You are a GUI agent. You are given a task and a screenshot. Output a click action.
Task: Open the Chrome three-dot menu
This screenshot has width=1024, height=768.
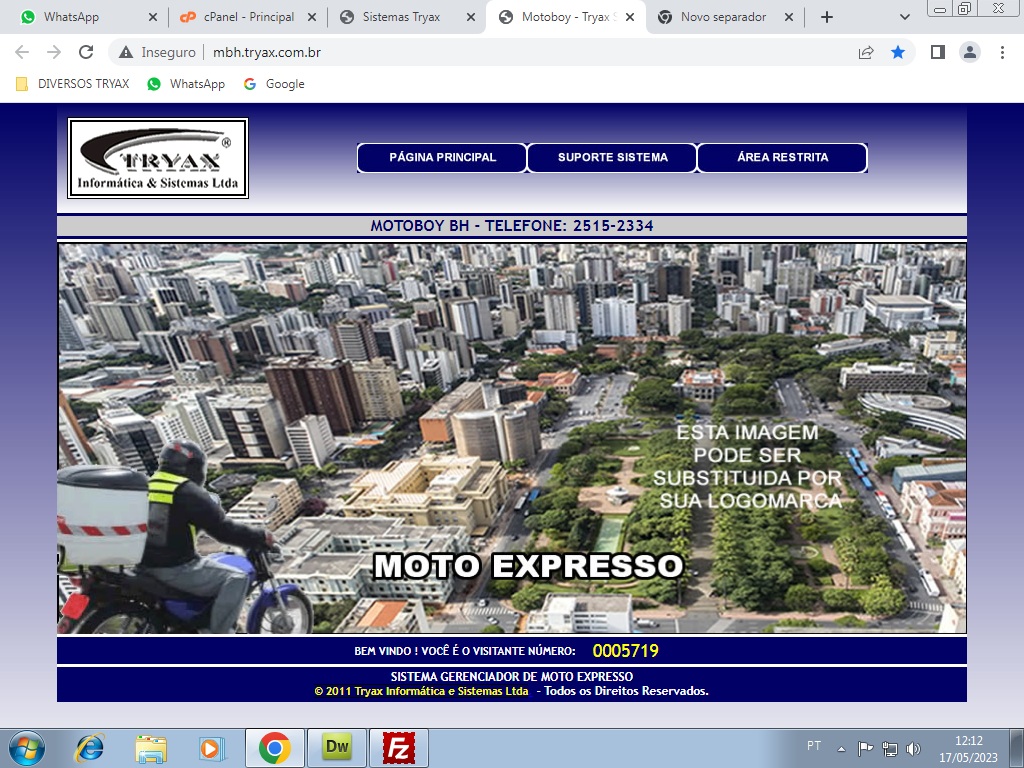tap(1001, 52)
